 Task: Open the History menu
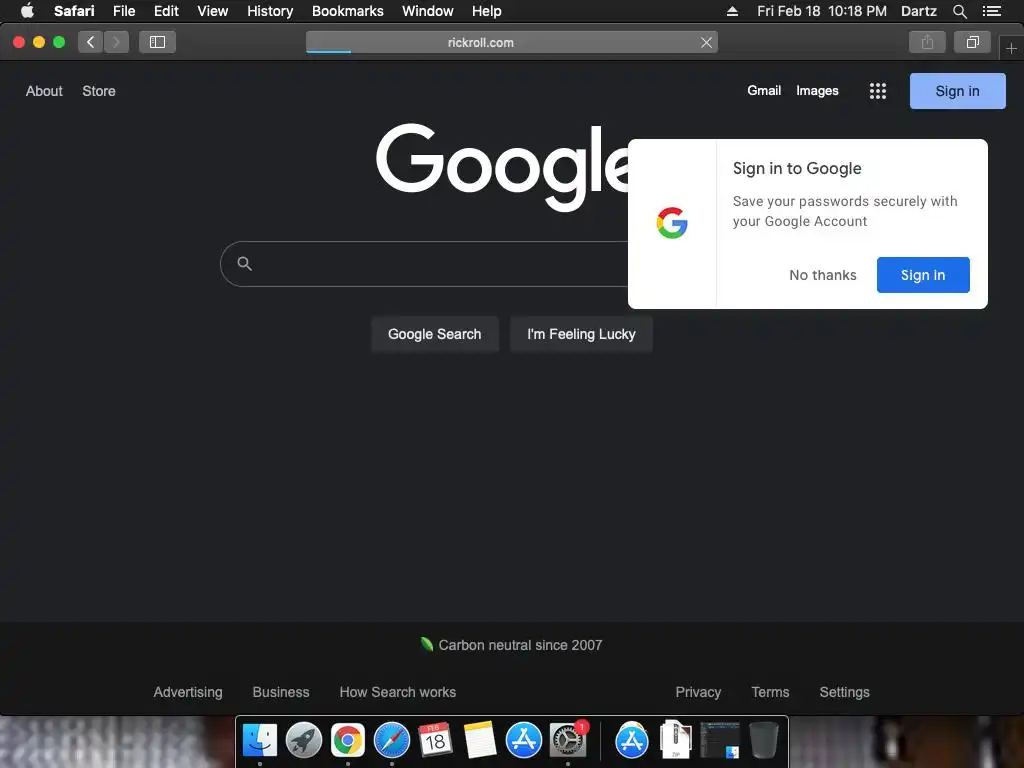pyautogui.click(x=270, y=11)
